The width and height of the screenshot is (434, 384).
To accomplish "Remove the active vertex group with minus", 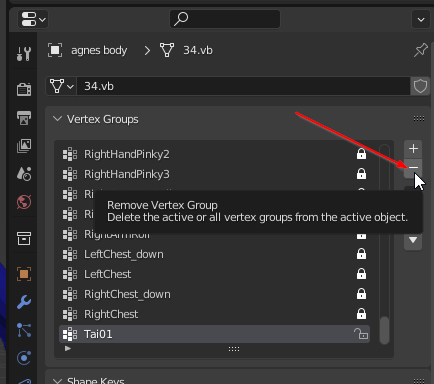I will [413, 168].
